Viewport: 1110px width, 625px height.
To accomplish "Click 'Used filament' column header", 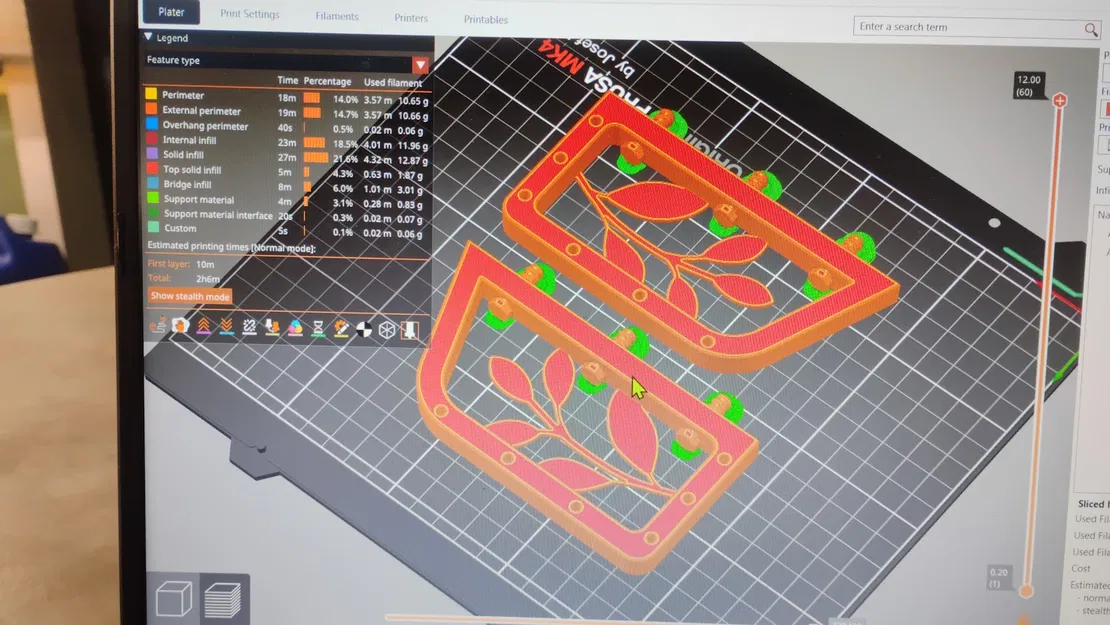I will (x=393, y=83).
